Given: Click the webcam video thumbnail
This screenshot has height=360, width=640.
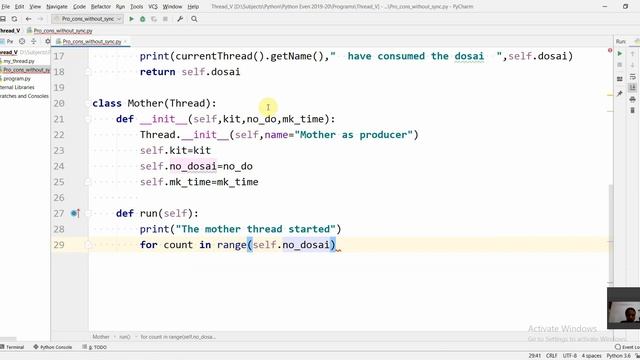Looking at the screenshot, I should point(623,308).
